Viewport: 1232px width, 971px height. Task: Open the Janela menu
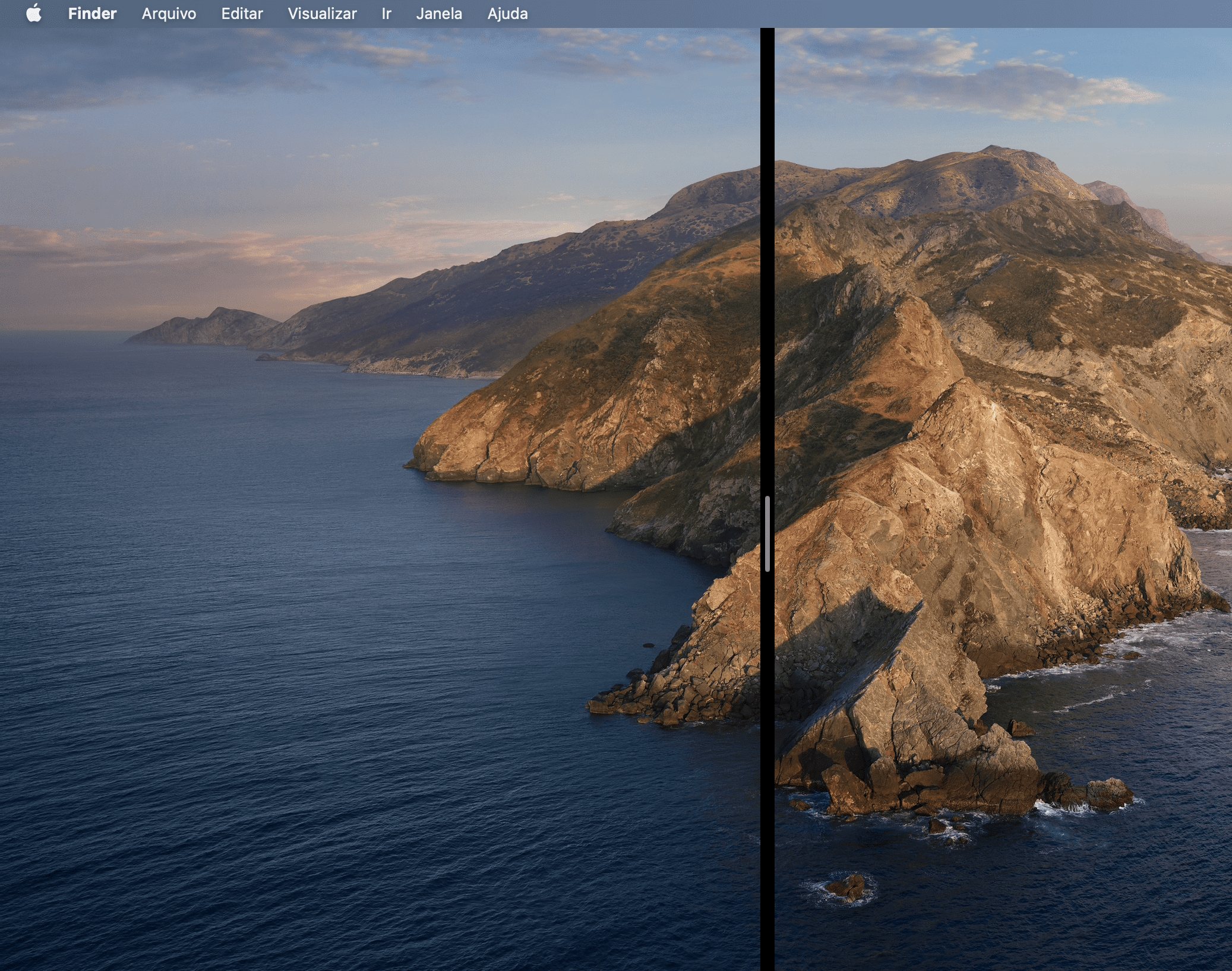click(x=439, y=13)
